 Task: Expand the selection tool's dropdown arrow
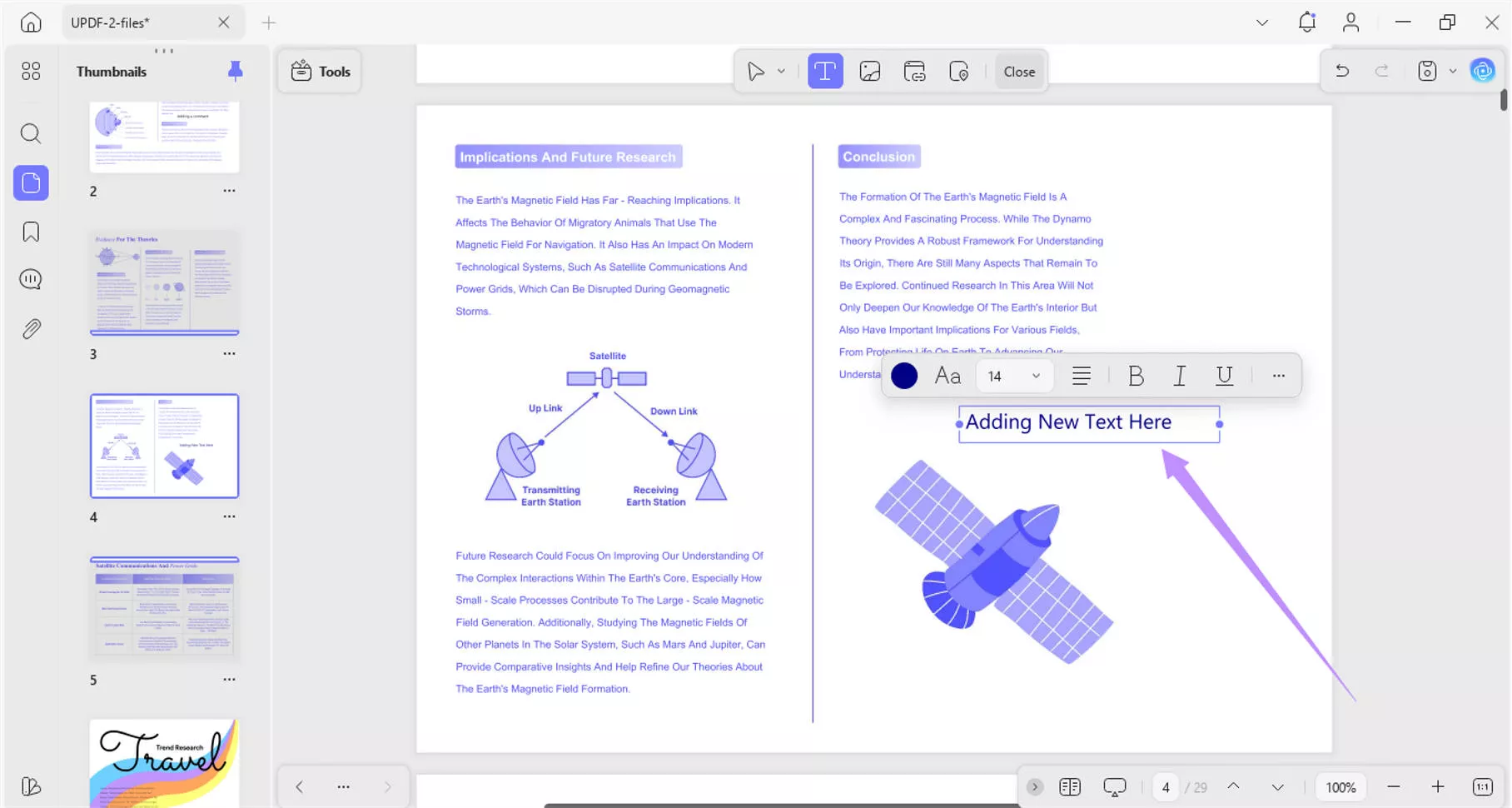[x=781, y=71]
